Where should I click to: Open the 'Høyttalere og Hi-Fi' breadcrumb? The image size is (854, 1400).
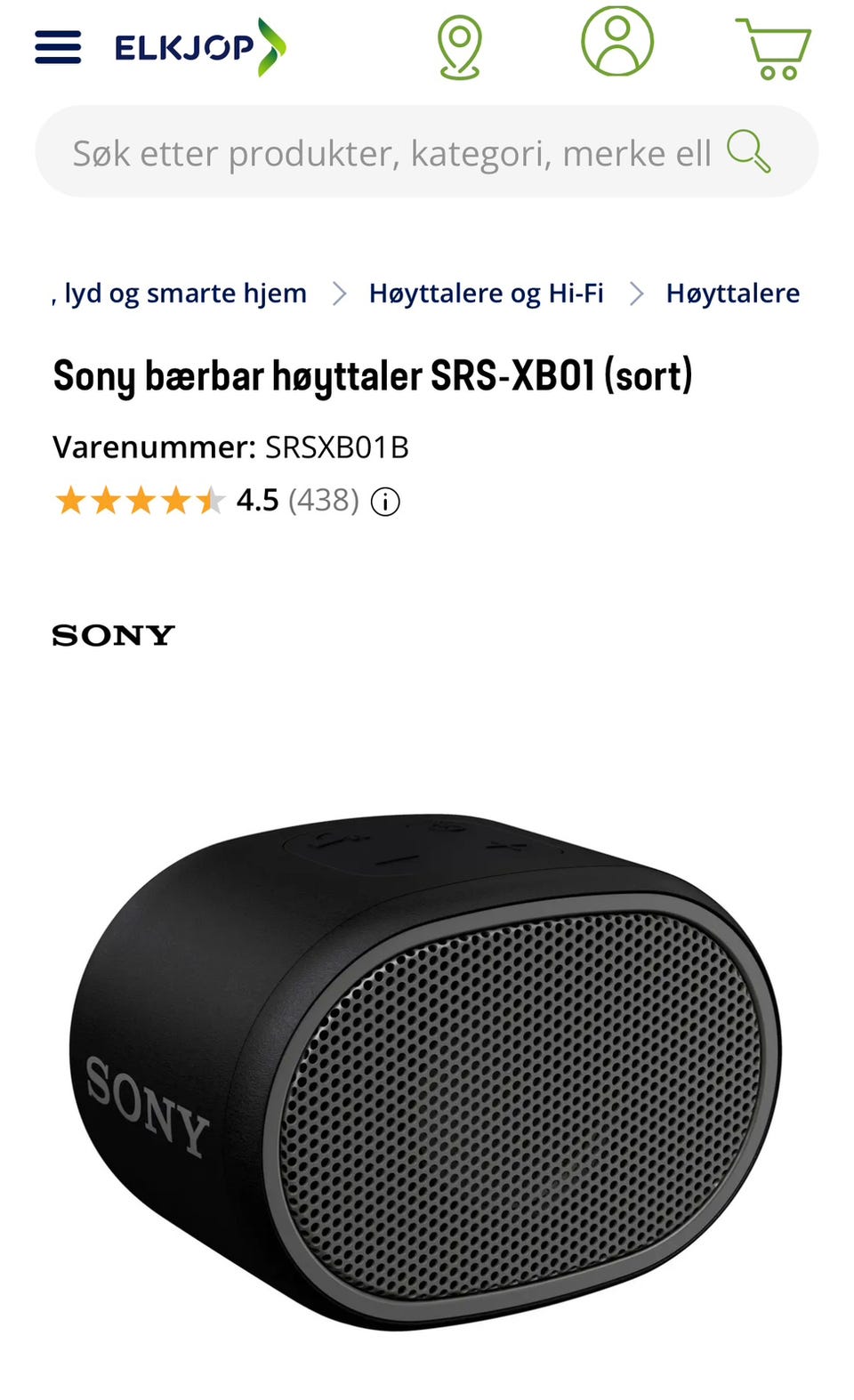(x=486, y=294)
